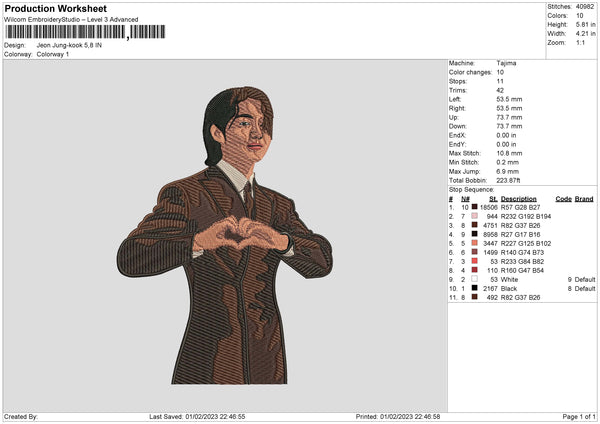Select the Total Bobbin value 223.87ft

[x=509, y=180]
